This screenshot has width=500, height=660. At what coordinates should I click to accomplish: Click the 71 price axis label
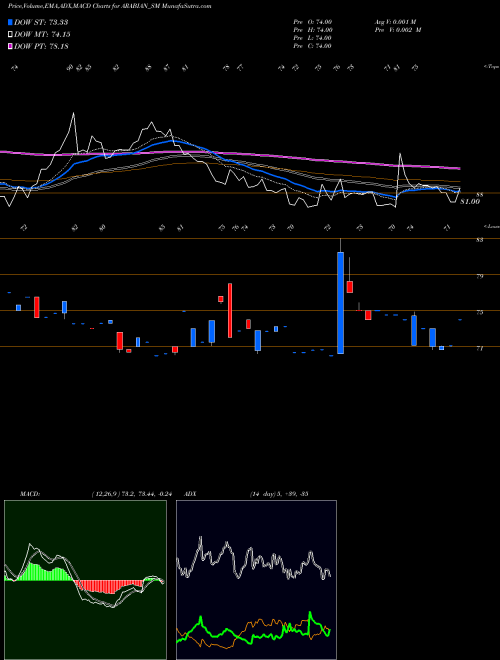tap(480, 349)
